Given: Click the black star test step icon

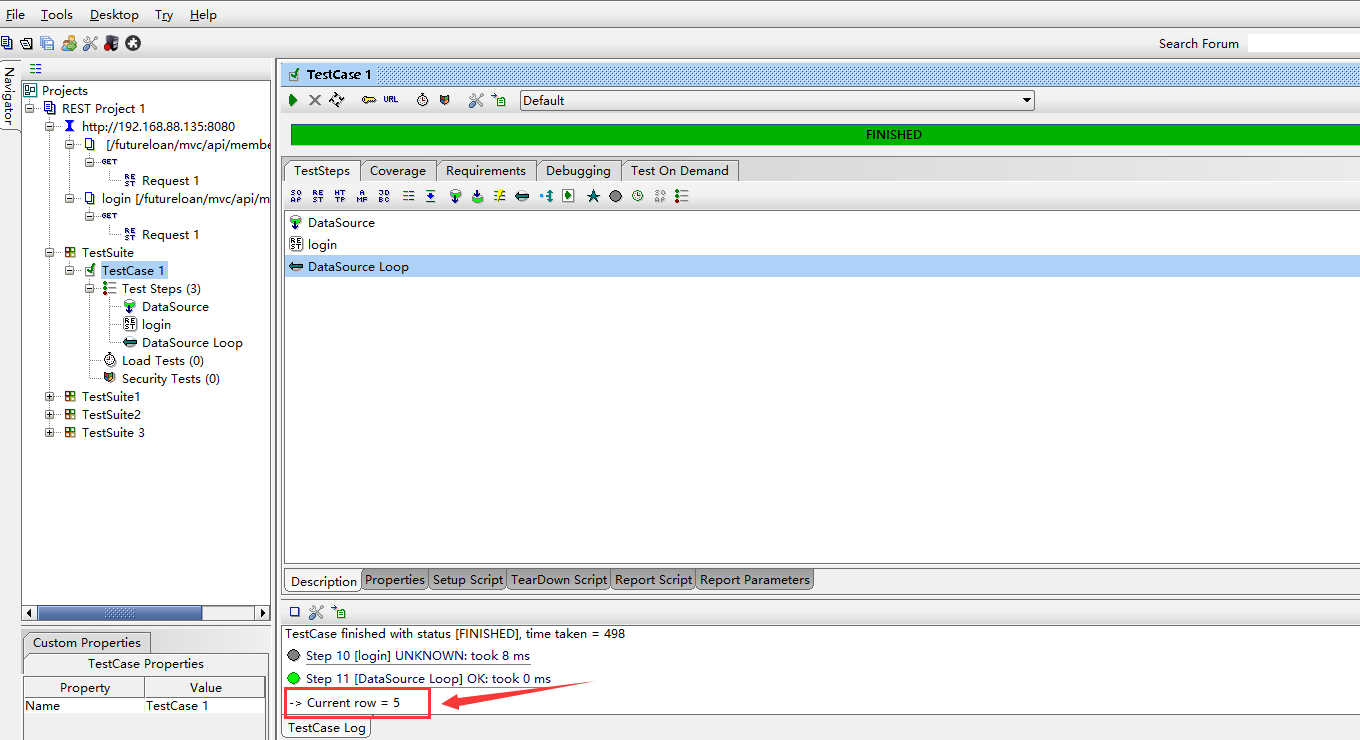Looking at the screenshot, I should (593, 196).
